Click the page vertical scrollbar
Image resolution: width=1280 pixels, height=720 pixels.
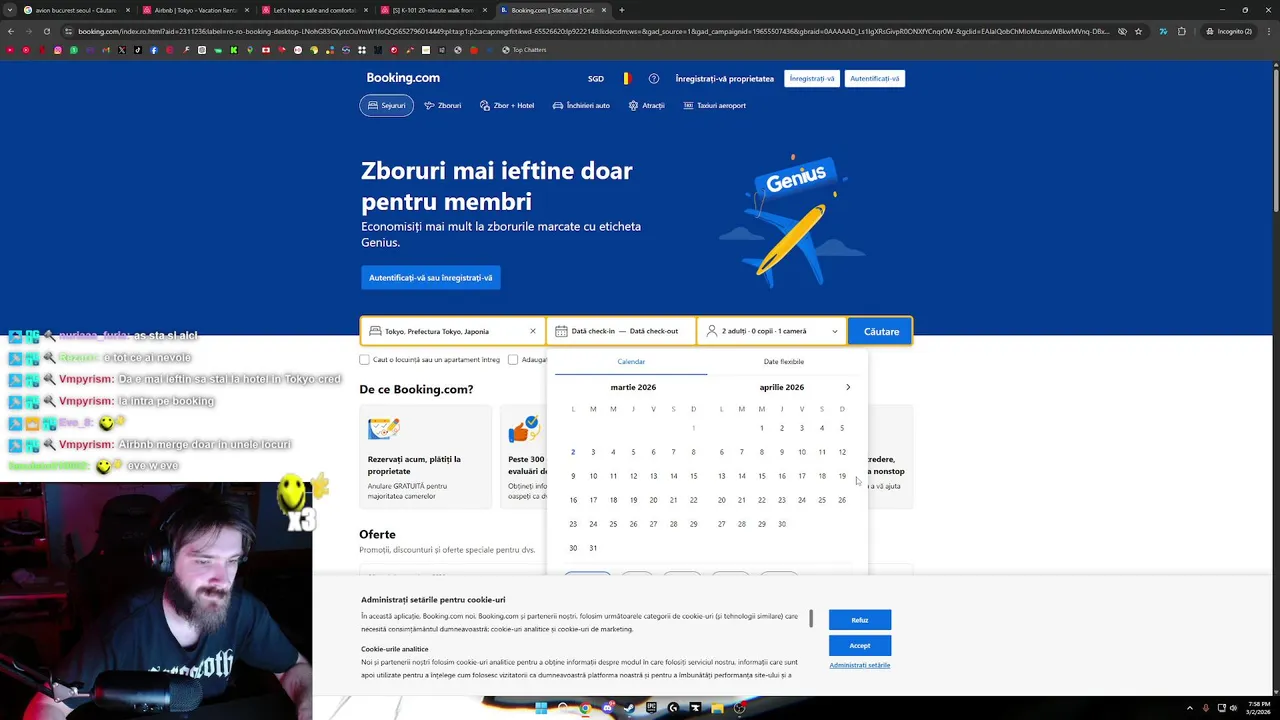pos(1276,140)
